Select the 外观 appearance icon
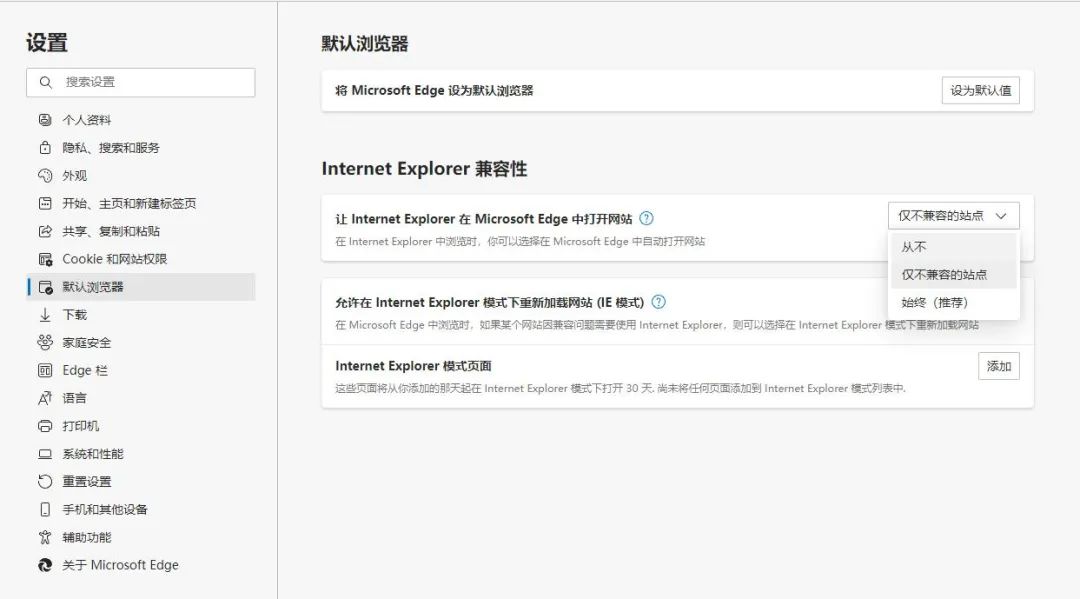Screen dimensions: 1080x599 45,176
